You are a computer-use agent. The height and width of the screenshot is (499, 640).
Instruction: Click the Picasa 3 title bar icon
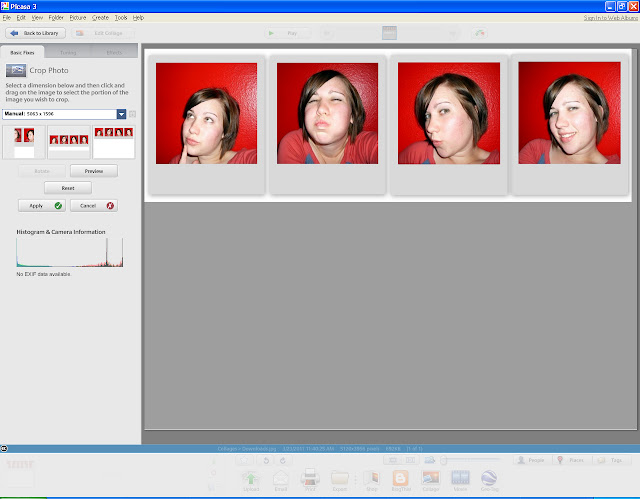5,6
